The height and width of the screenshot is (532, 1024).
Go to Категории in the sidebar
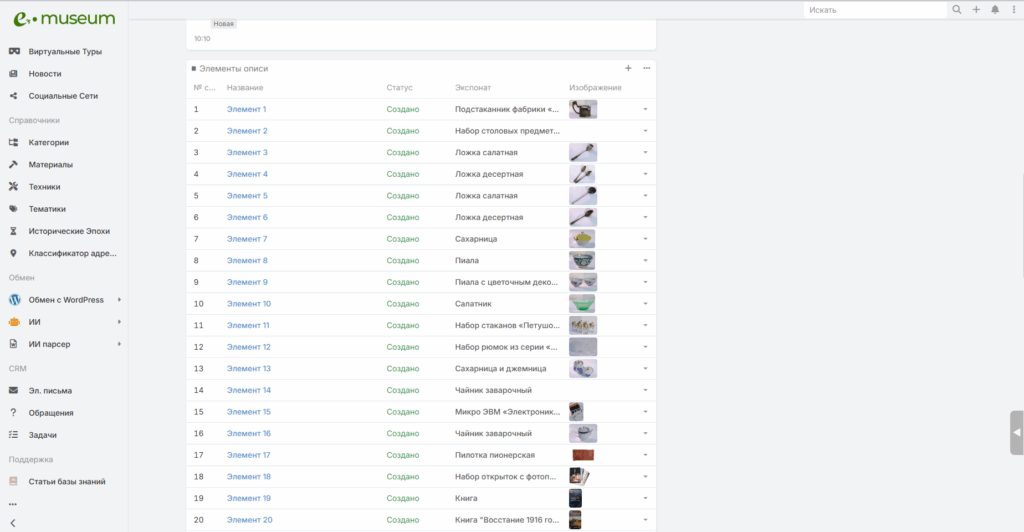tap(48, 142)
